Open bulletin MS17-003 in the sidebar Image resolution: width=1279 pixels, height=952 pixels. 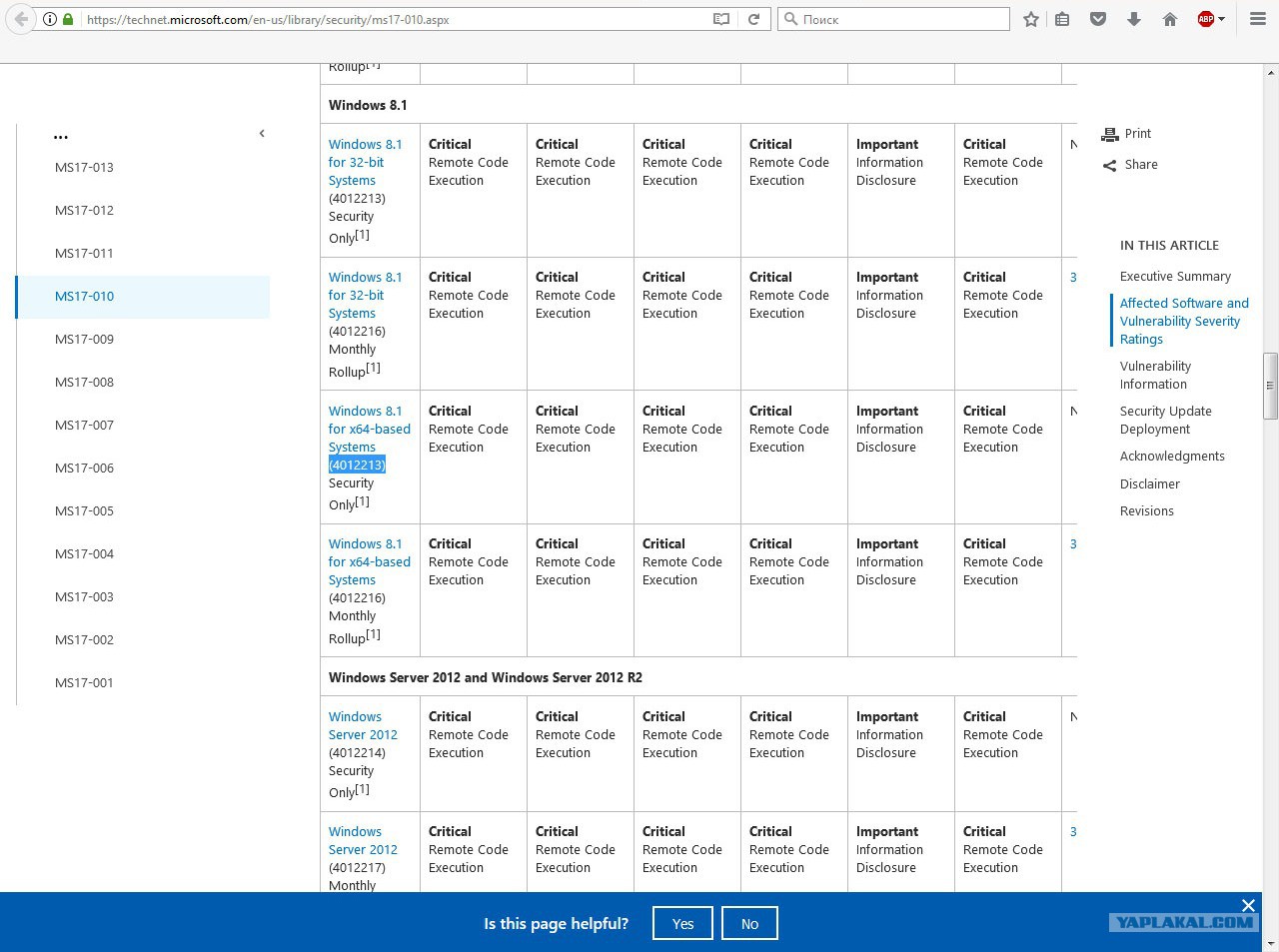tap(84, 596)
